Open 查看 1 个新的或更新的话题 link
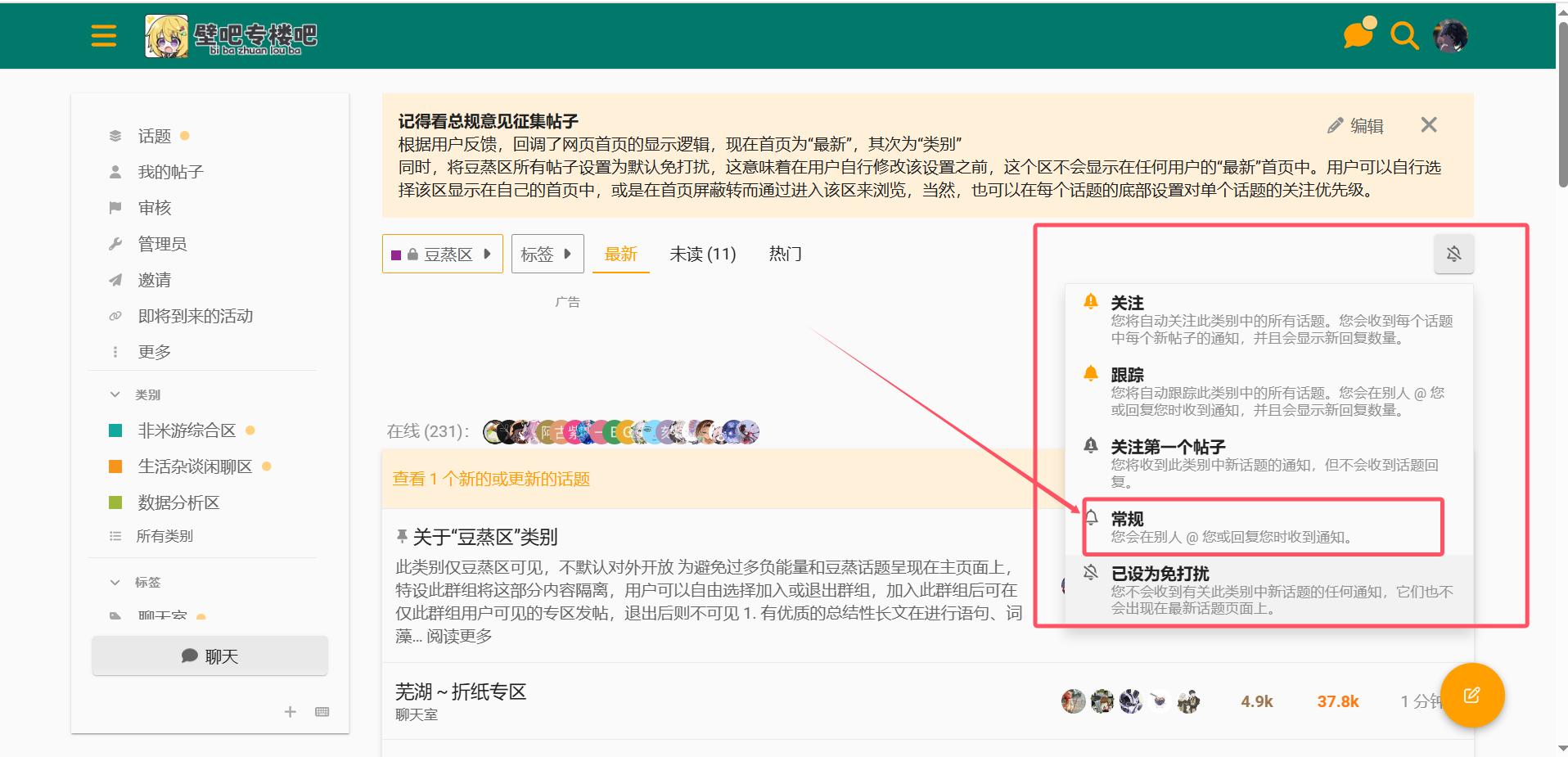The width and height of the screenshot is (1568, 757). click(x=491, y=479)
